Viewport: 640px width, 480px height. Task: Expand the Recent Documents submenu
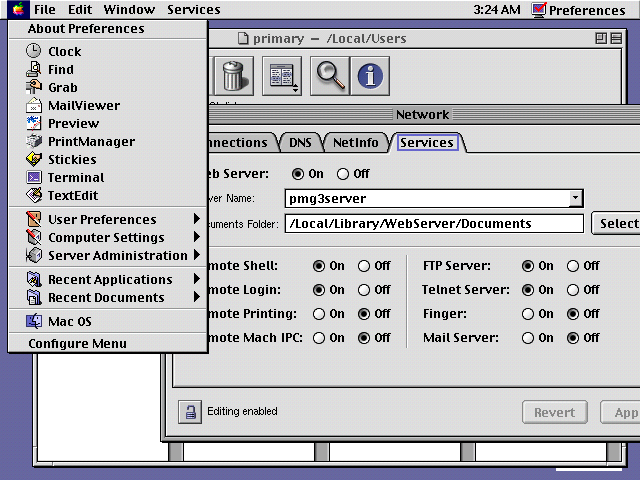point(108,297)
